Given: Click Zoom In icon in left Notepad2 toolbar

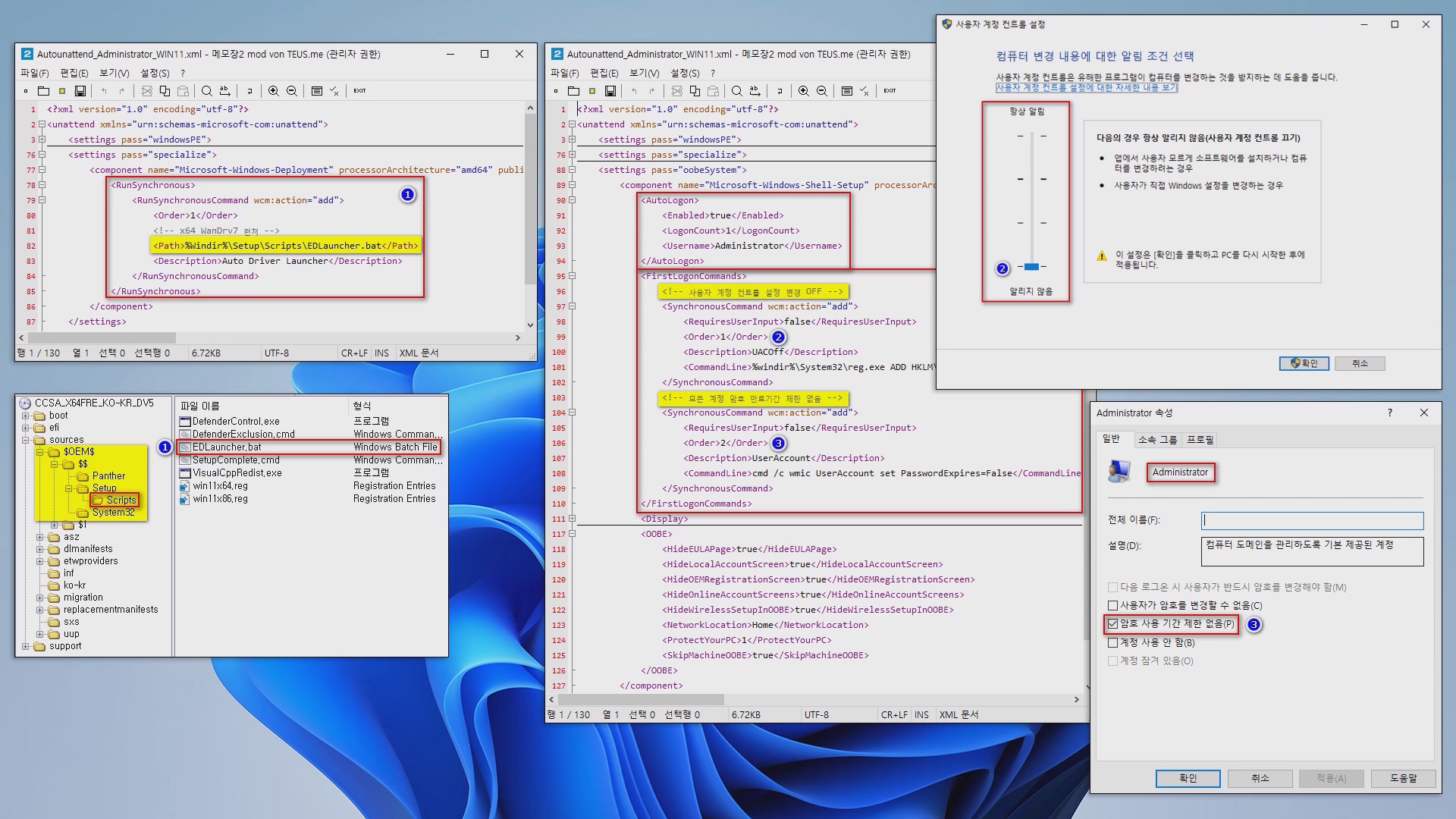Looking at the screenshot, I should (274, 91).
